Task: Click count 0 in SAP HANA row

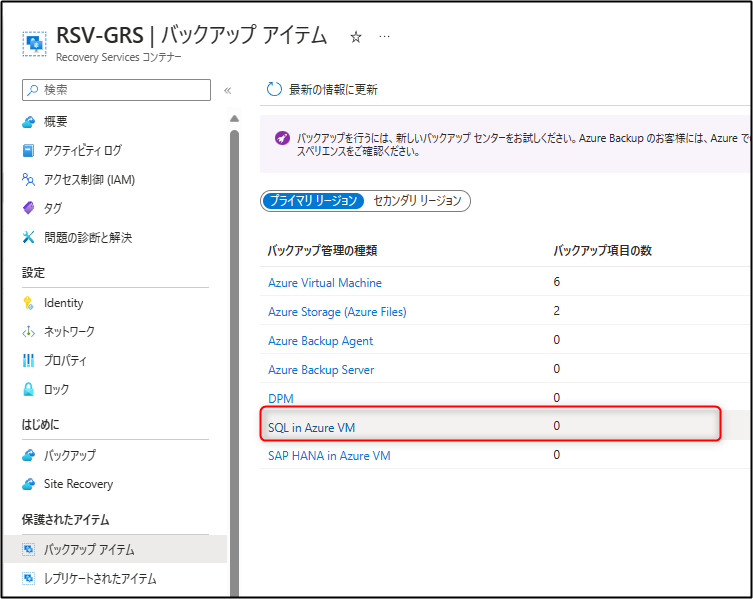Action: (x=557, y=455)
